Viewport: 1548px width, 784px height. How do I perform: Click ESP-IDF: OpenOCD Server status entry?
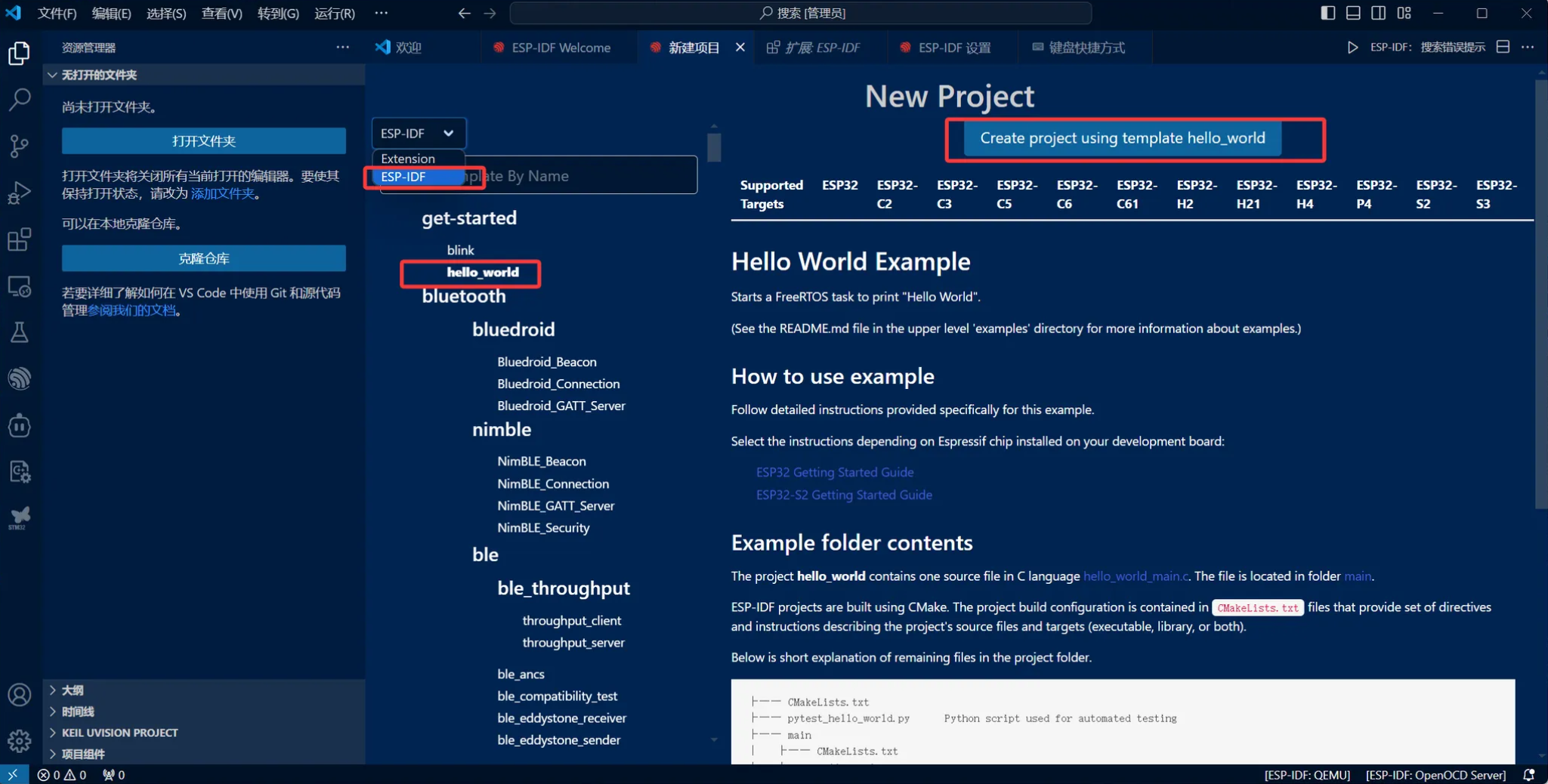coord(1435,775)
